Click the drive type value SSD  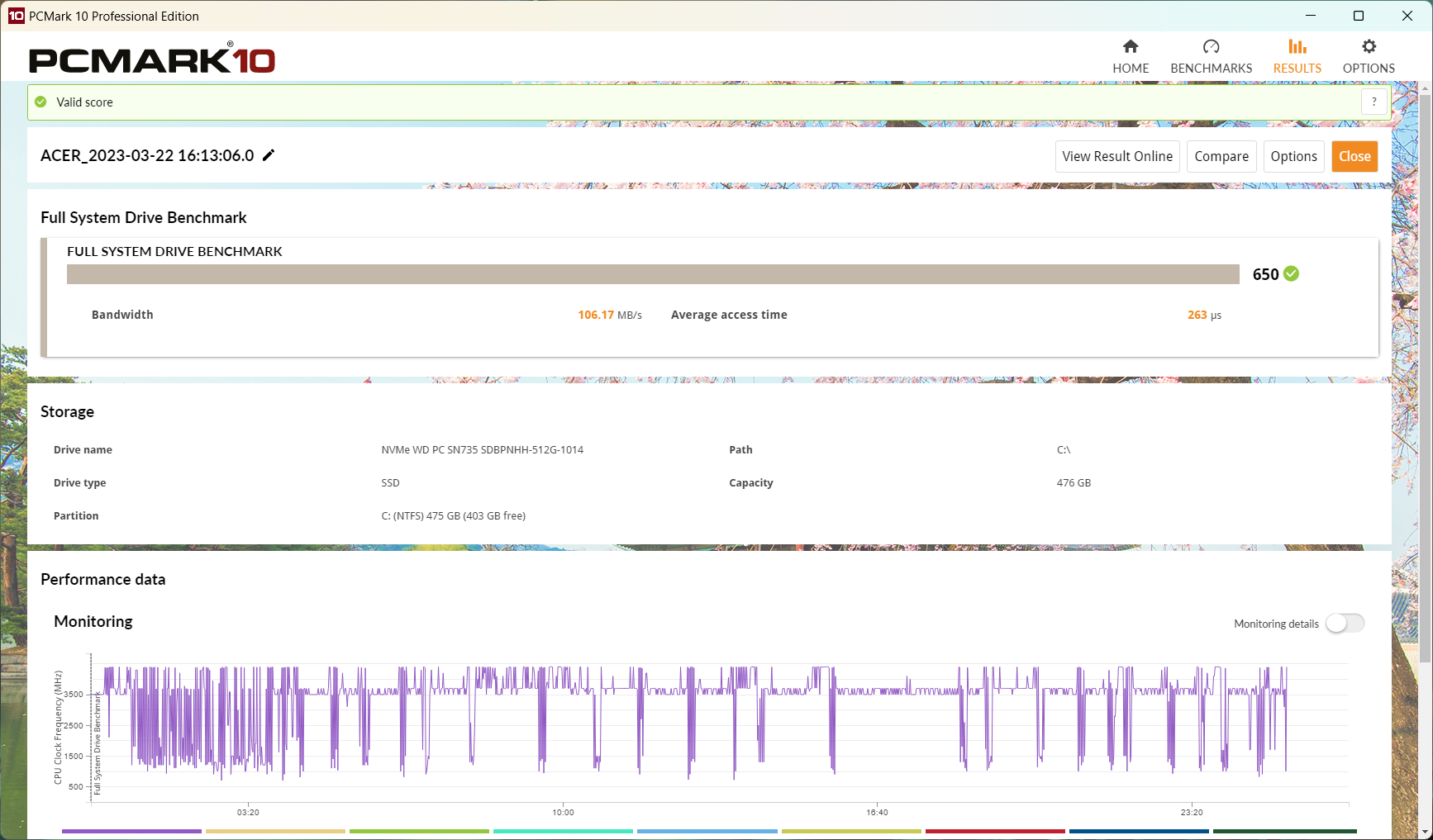[x=390, y=483]
